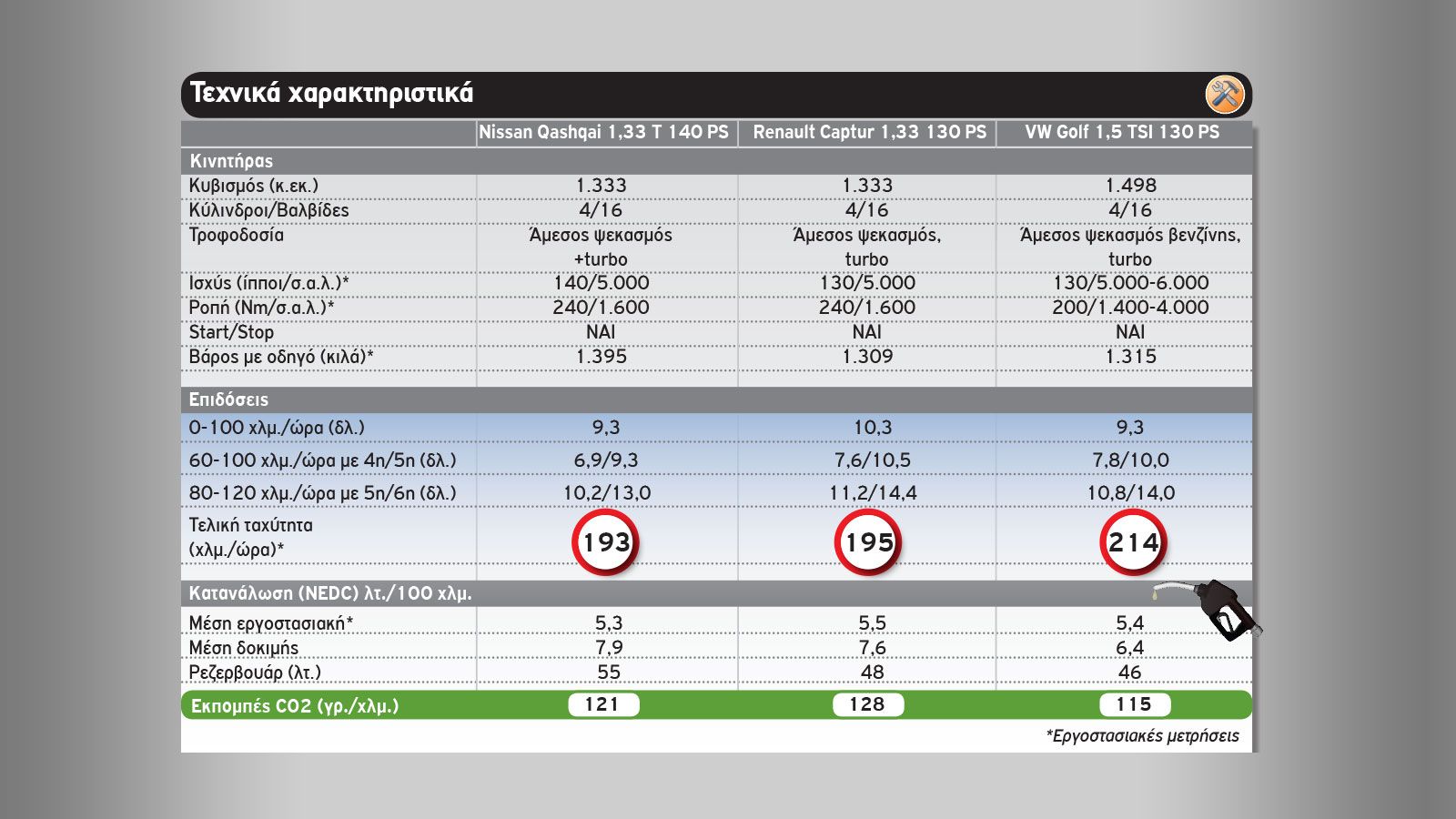Click the 195 top speed sign
The height and width of the screenshot is (819, 1456).
point(868,542)
